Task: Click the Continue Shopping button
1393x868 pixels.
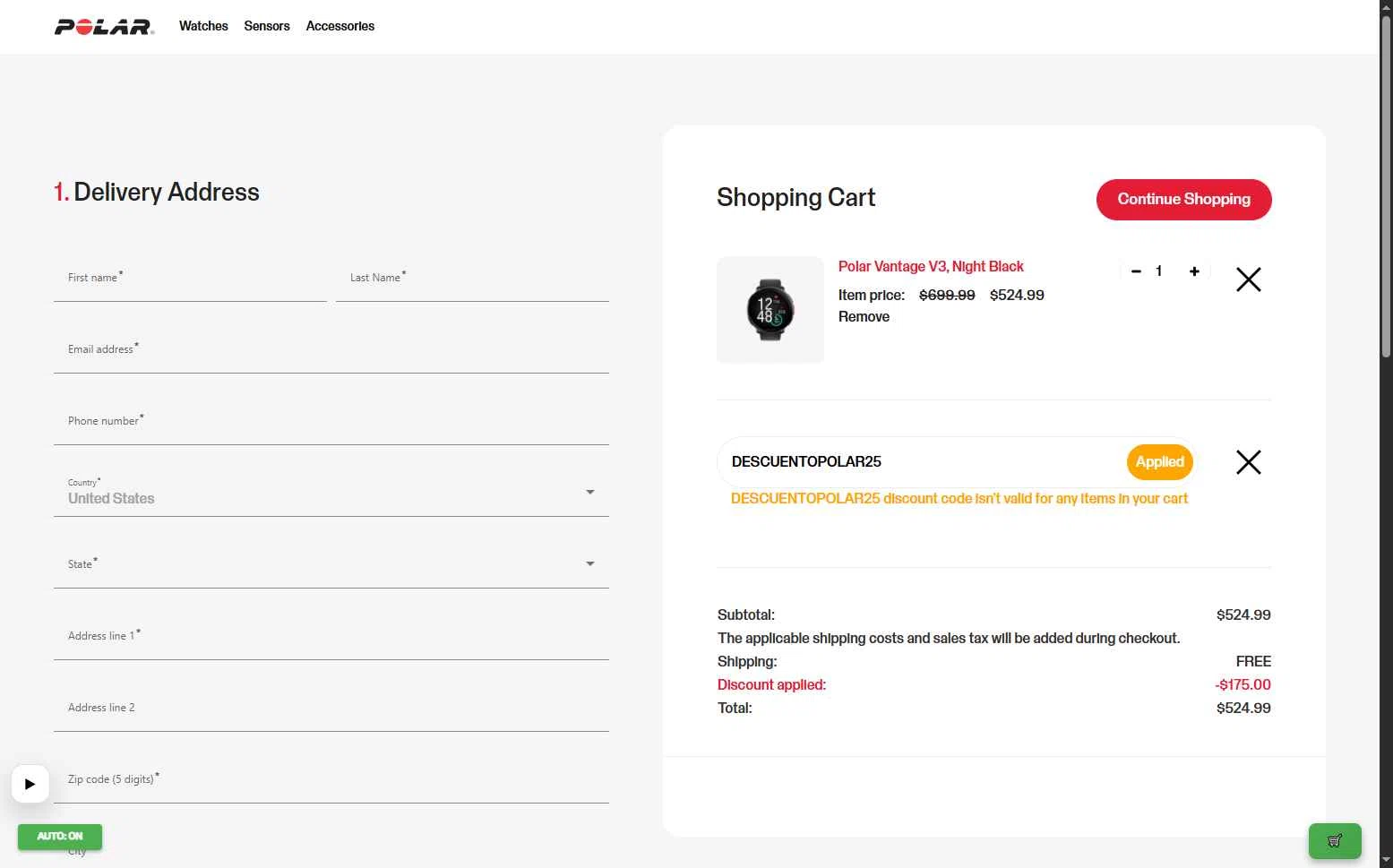Action: point(1183,199)
